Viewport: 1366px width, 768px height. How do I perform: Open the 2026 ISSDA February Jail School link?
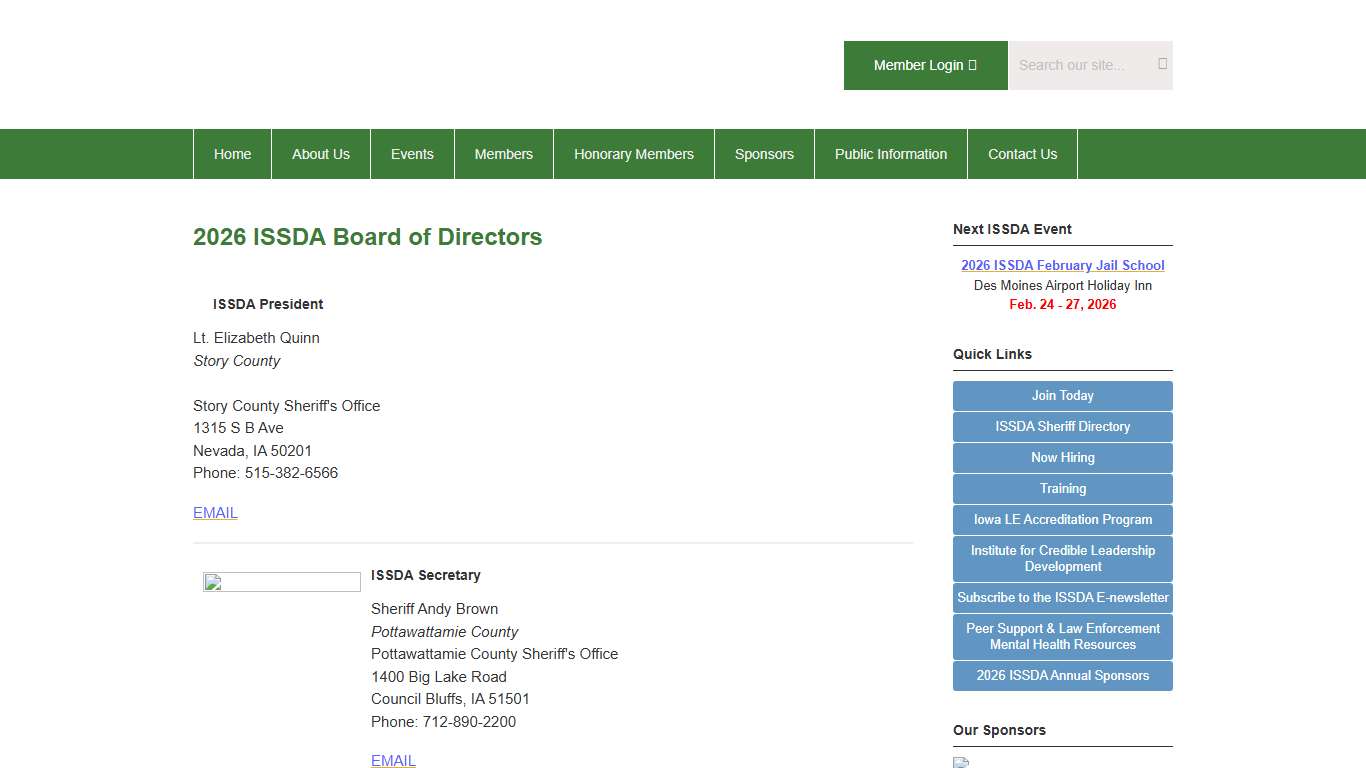tap(1062, 265)
